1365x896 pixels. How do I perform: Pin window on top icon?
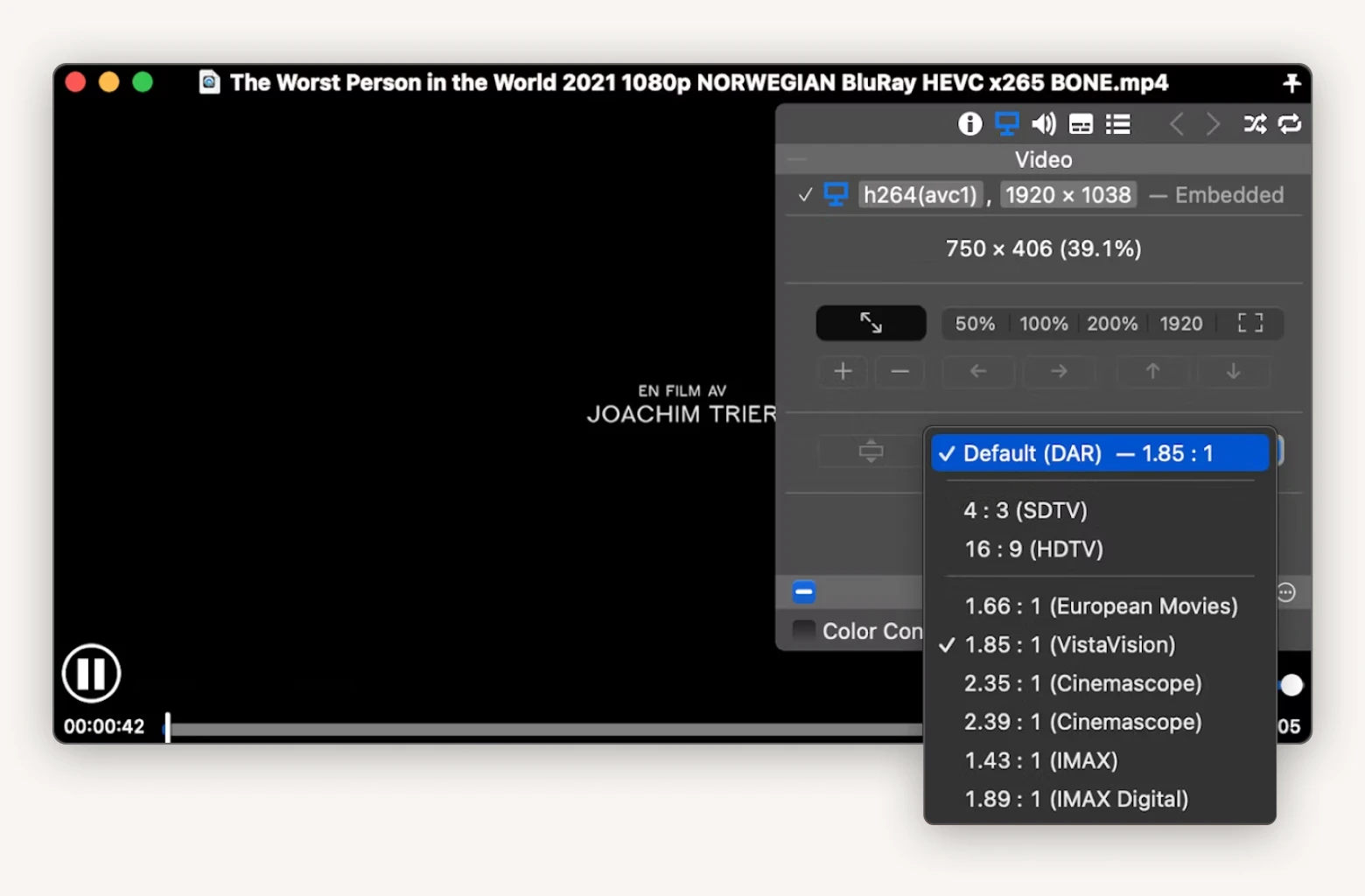(1291, 83)
